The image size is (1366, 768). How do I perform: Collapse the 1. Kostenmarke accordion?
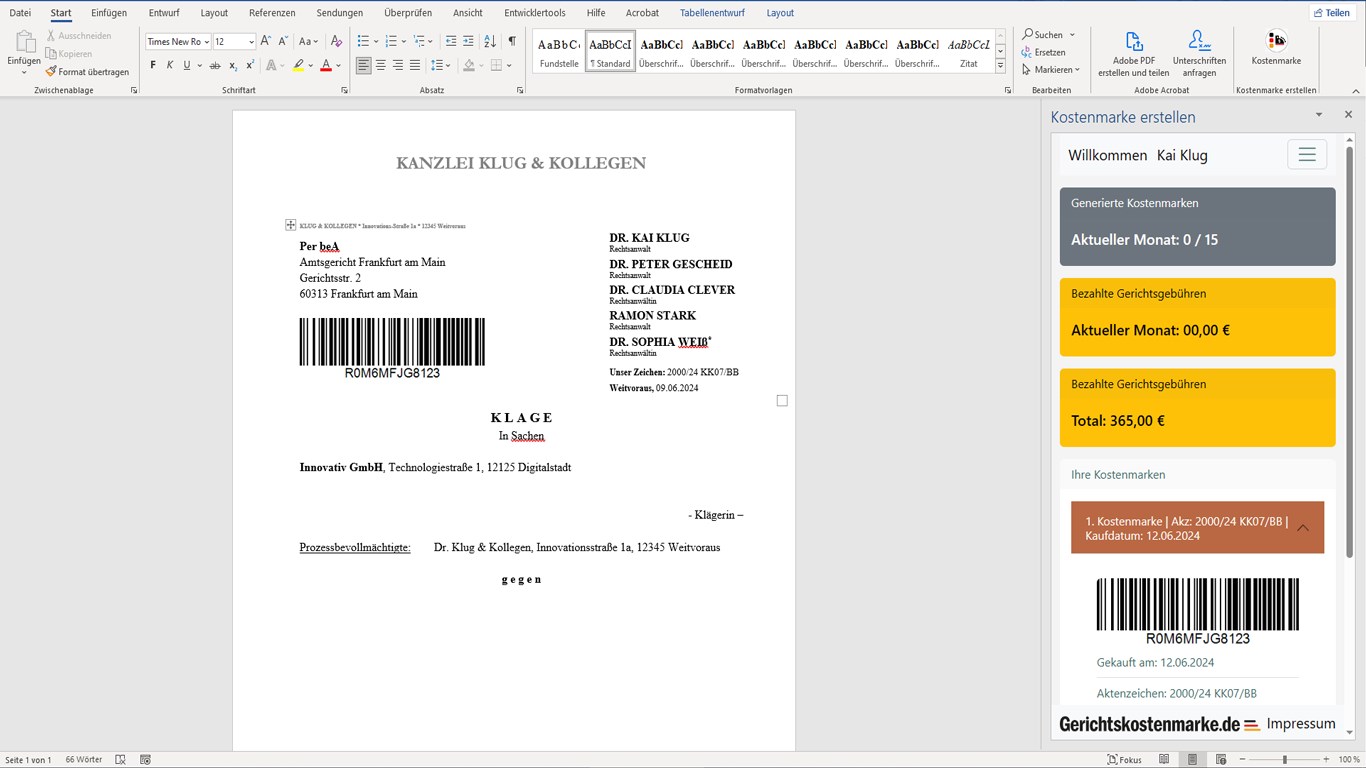pyautogui.click(x=1197, y=528)
